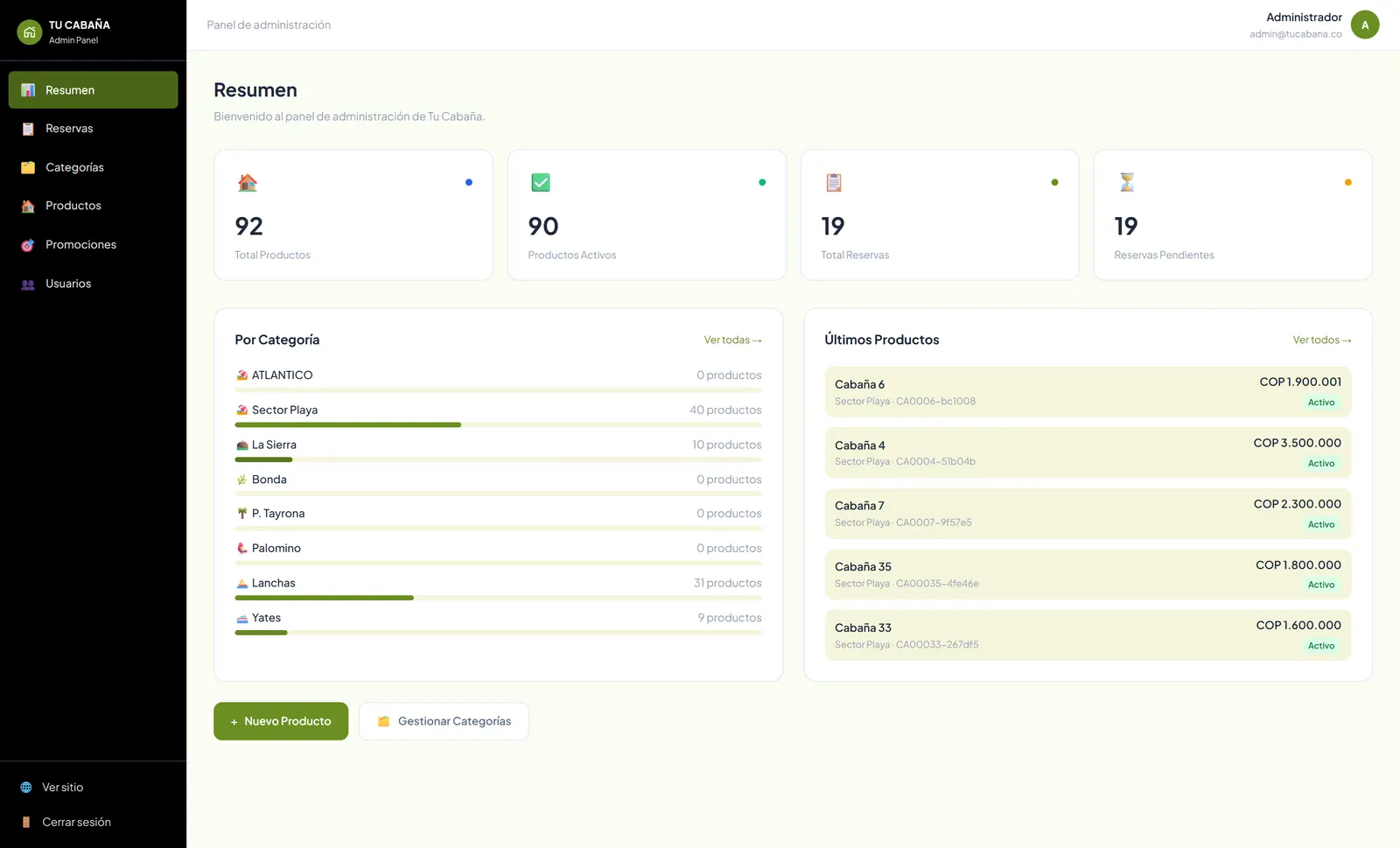Click the 'Palomino' category name
Viewport: 1400px width, 848px height.
(276, 549)
